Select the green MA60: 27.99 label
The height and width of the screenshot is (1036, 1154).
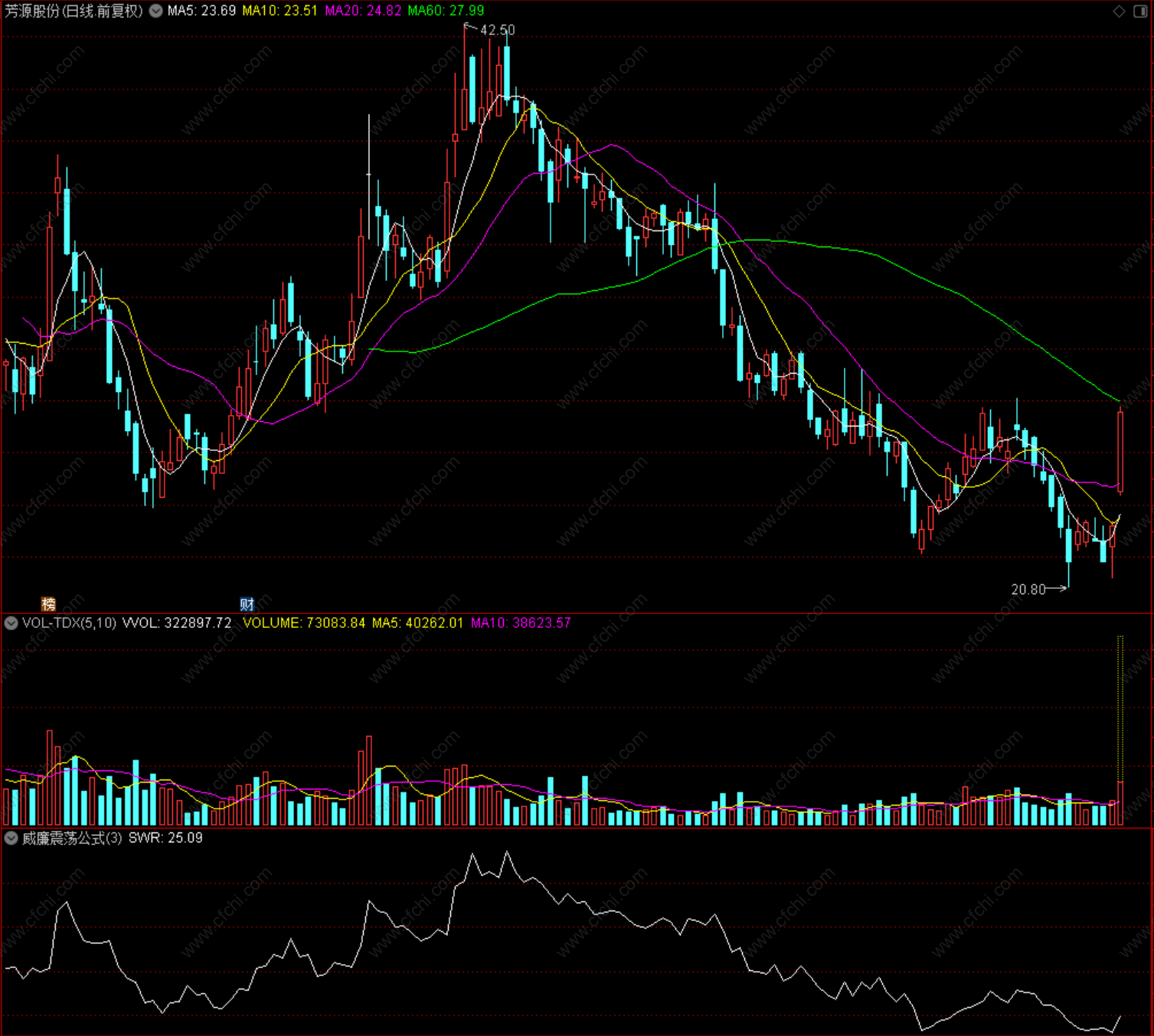click(x=446, y=11)
